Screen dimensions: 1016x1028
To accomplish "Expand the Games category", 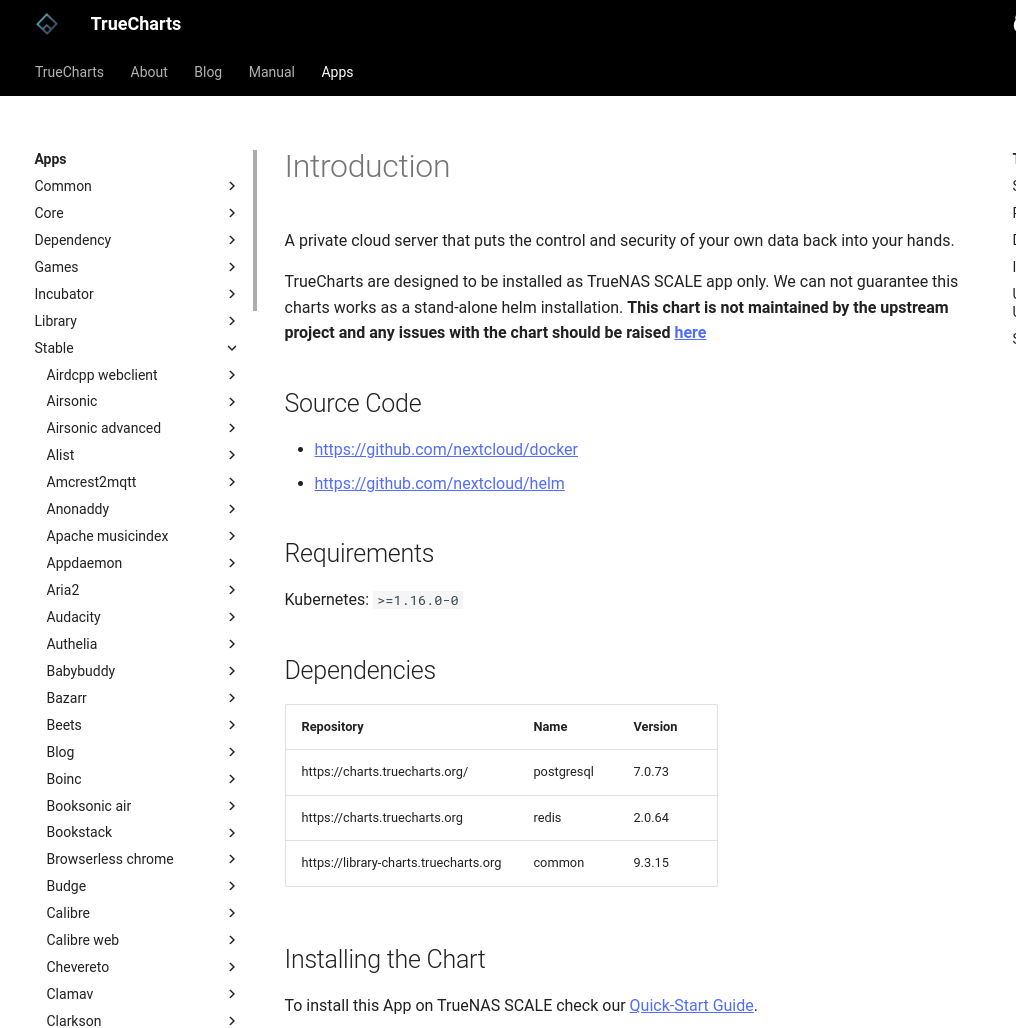I will (231, 267).
